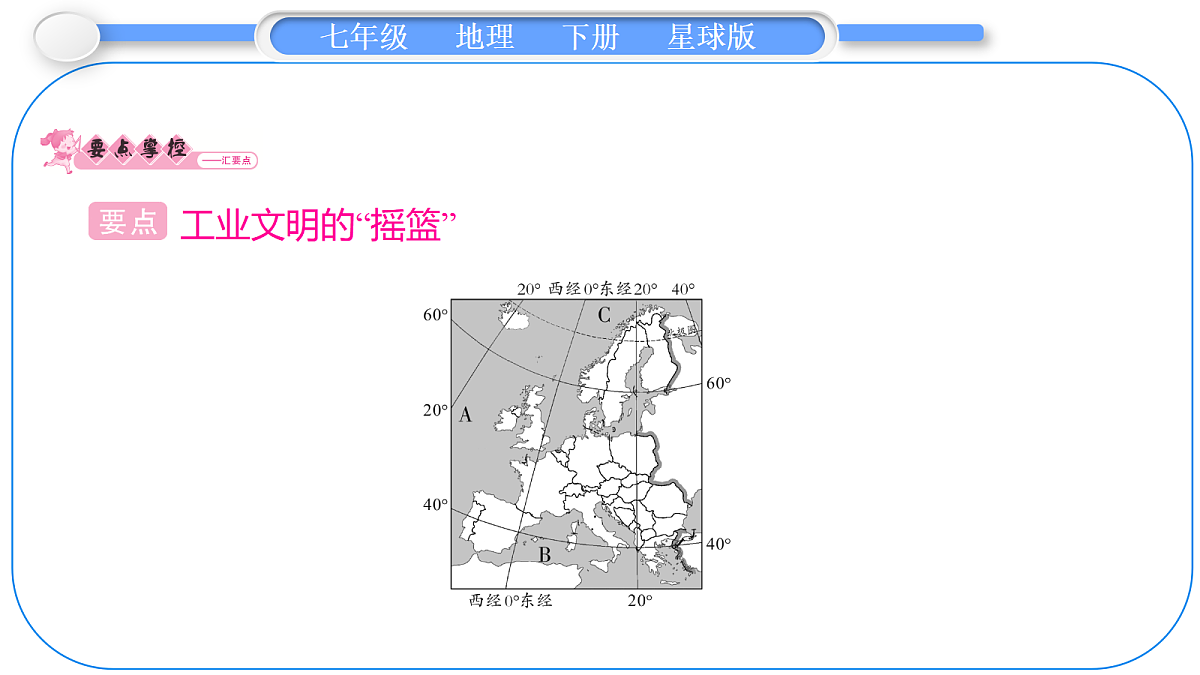Click the 60° label right of the map
Image resolution: width=1200 pixels, height=675 pixels.
(x=719, y=383)
